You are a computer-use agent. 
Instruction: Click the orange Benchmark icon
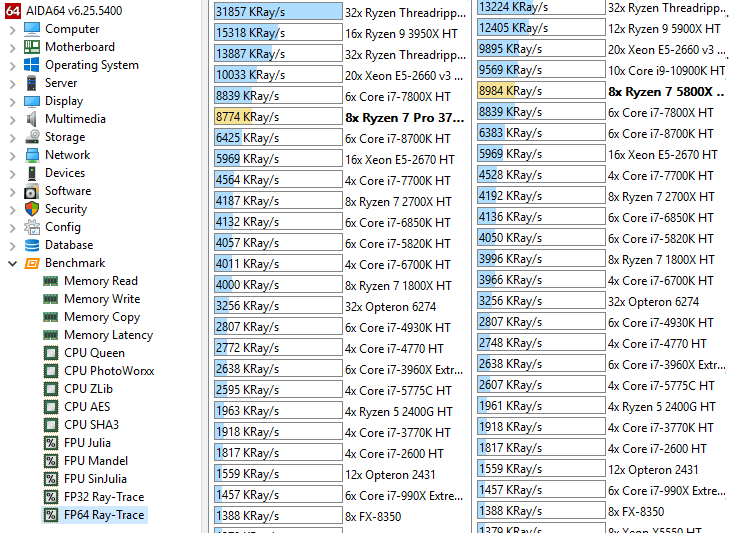point(32,263)
